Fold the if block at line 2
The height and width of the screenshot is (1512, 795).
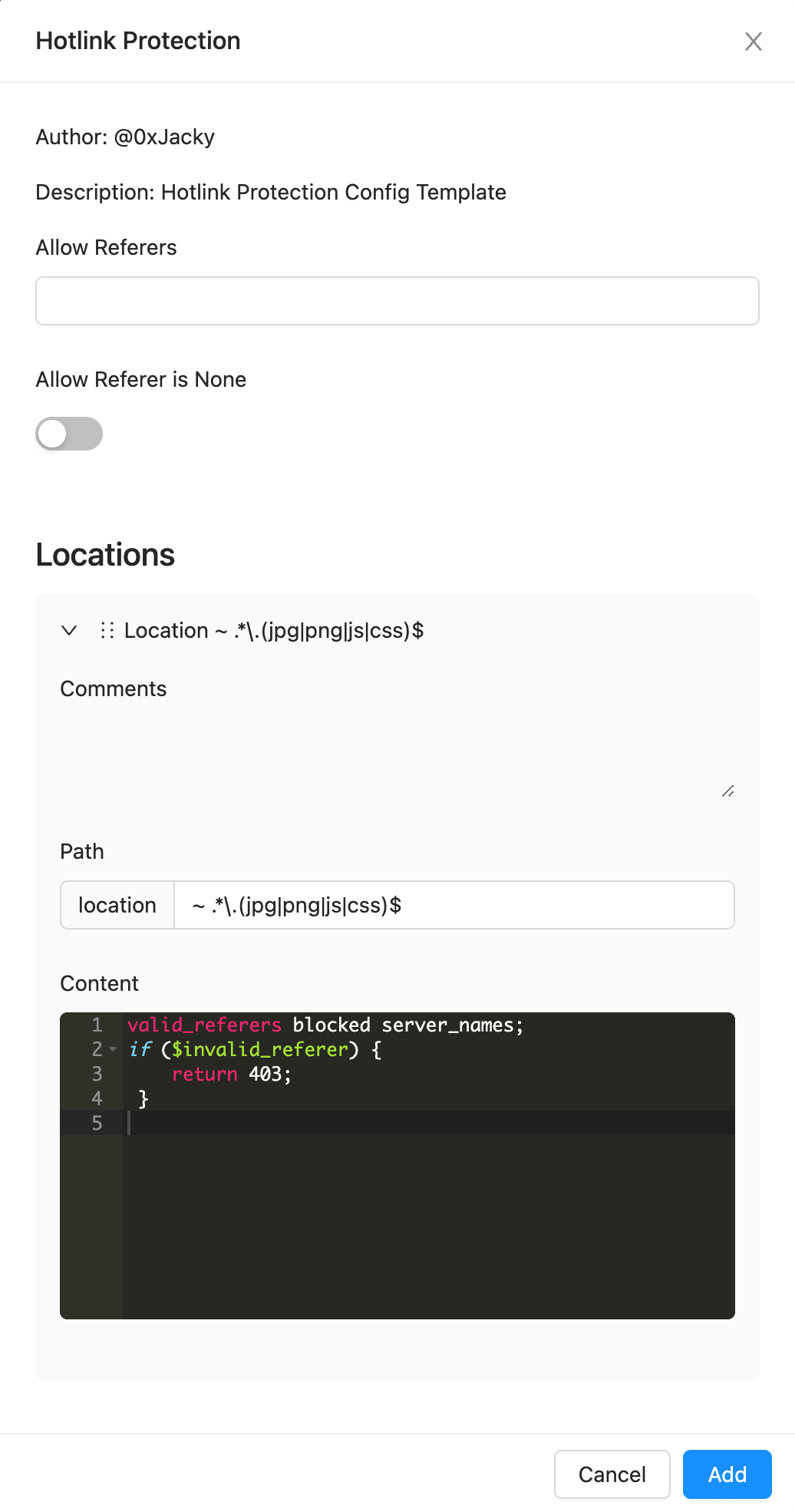(x=114, y=1049)
